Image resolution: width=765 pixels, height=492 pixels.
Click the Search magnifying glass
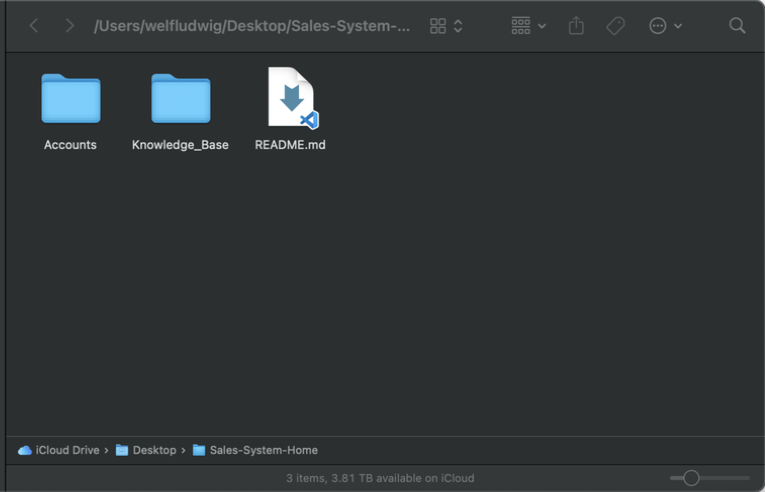coord(737,26)
